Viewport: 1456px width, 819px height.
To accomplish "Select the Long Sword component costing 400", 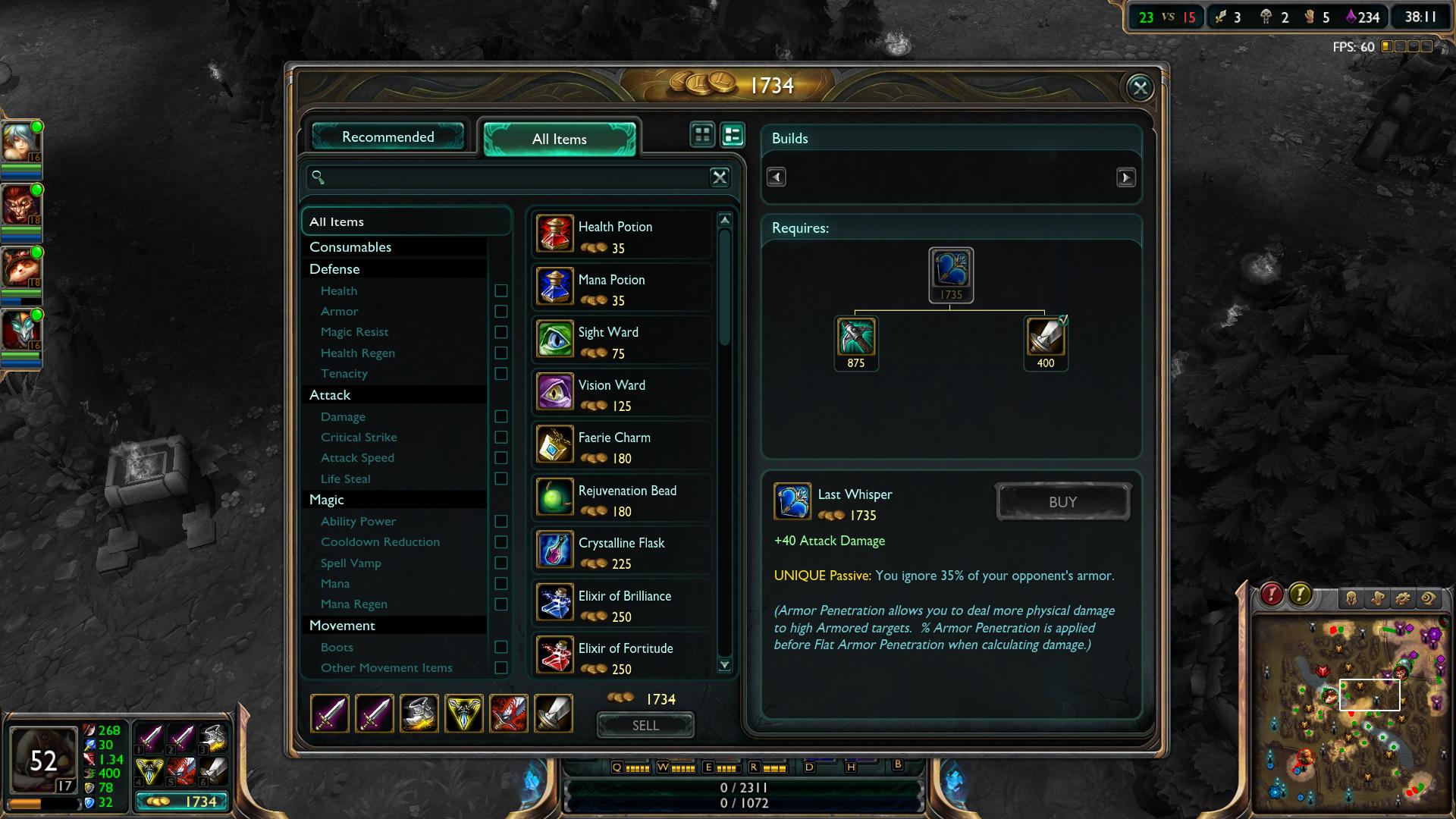I will (x=1046, y=337).
